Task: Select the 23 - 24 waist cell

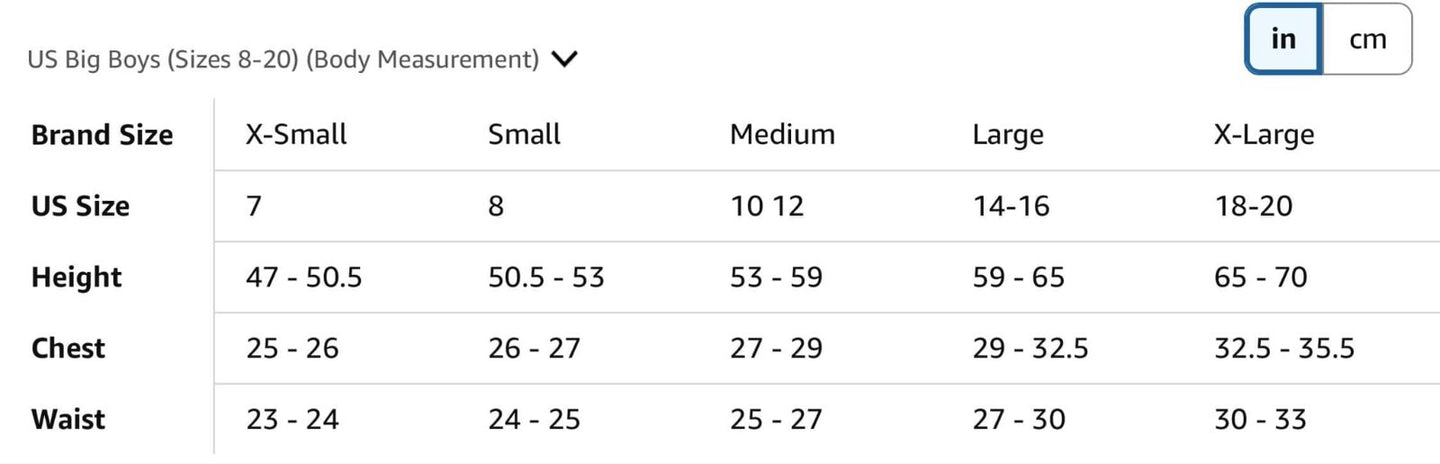Action: (292, 419)
